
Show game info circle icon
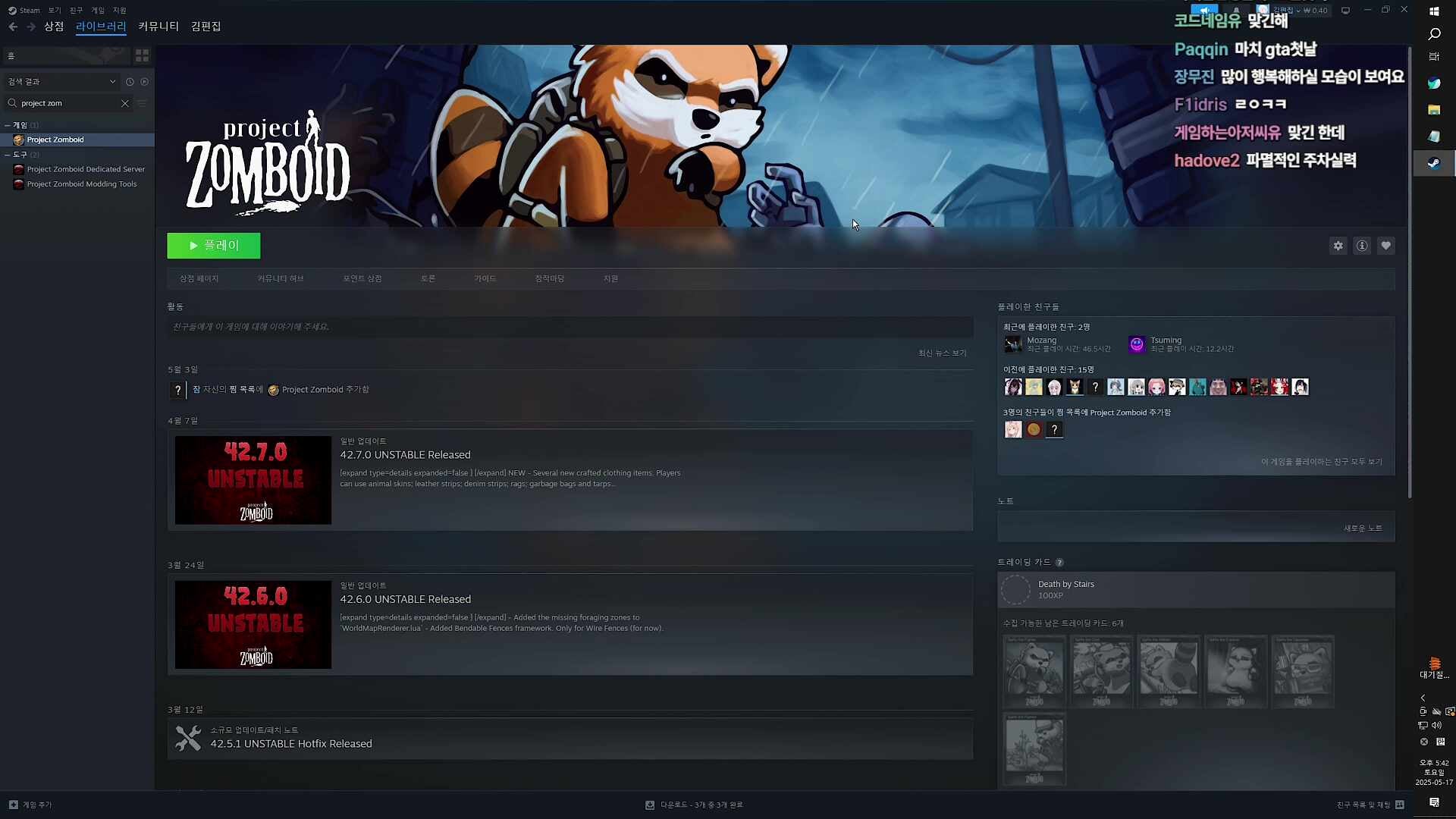(x=1362, y=246)
